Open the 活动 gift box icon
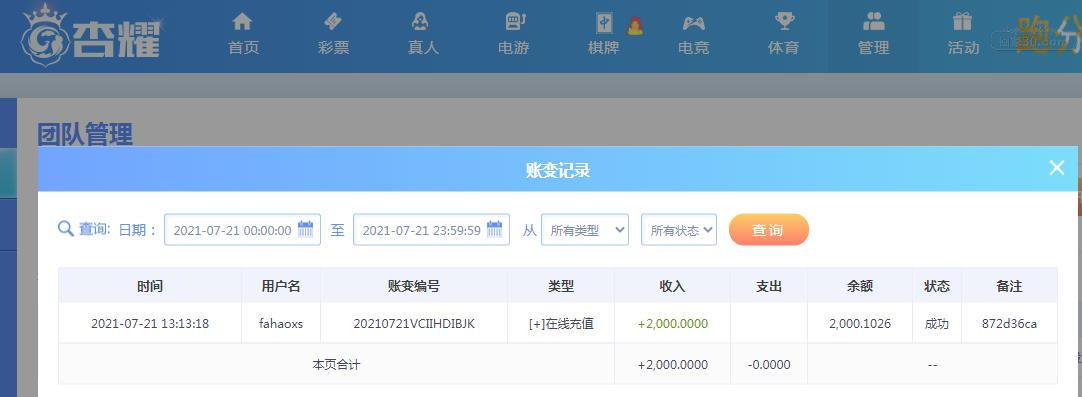The height and width of the screenshot is (397, 1082). point(962,21)
